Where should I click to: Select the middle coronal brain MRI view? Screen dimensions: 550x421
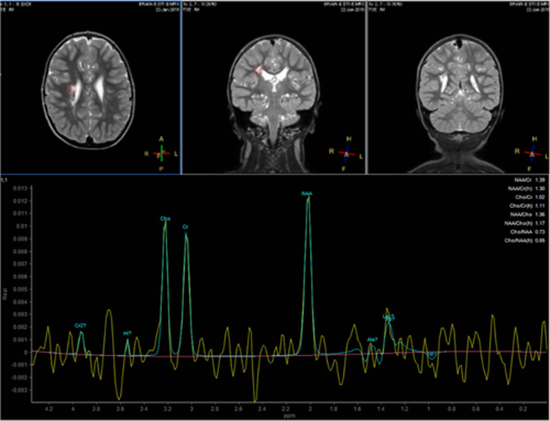274,87
